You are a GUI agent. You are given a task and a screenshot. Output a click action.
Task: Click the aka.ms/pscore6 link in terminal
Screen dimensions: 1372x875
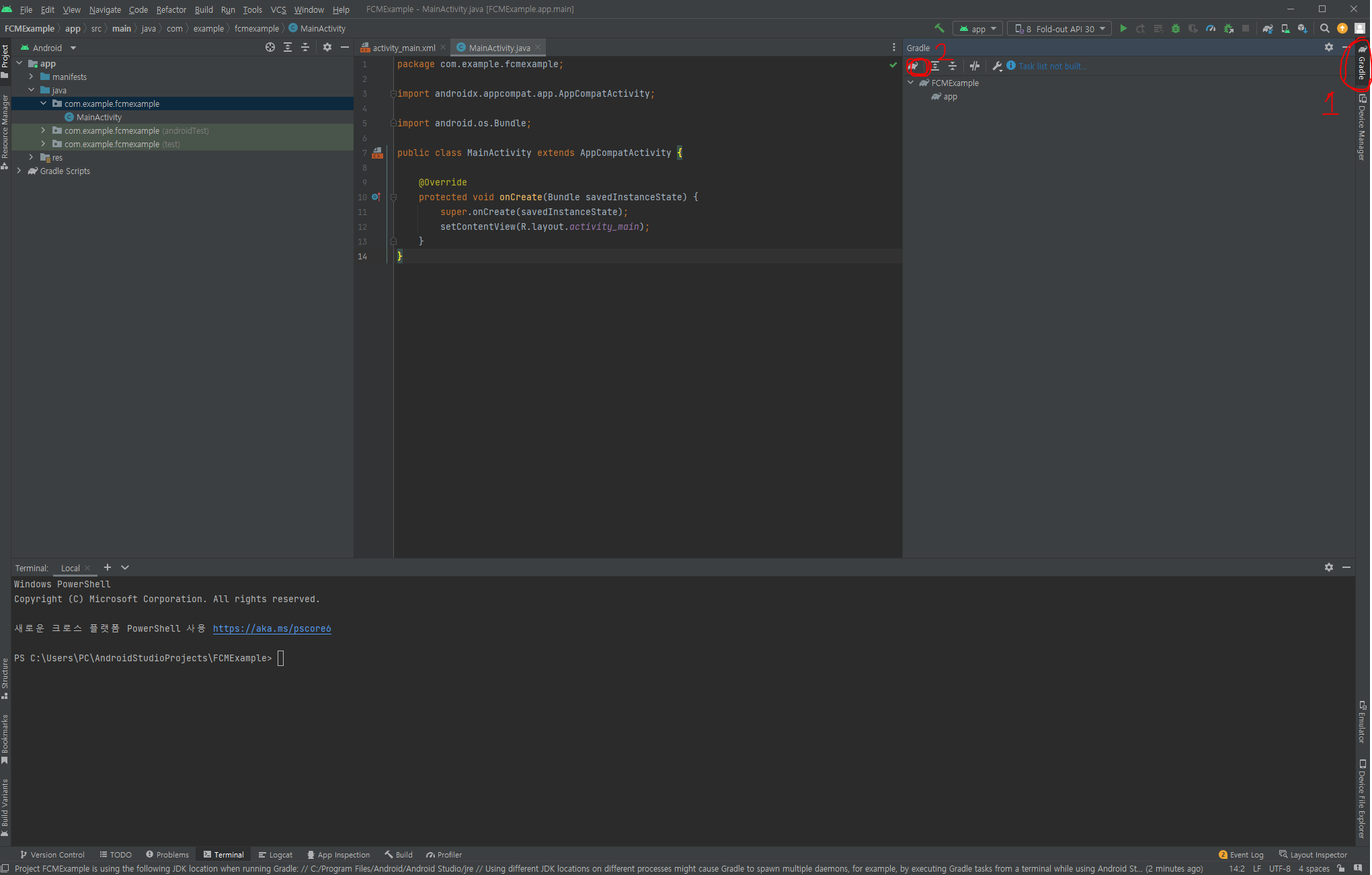pos(272,628)
